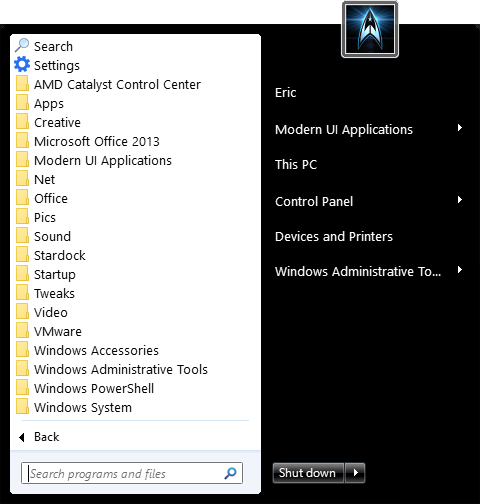Expand the Control Panel submenu arrow
The width and height of the screenshot is (480, 504).
point(460,200)
